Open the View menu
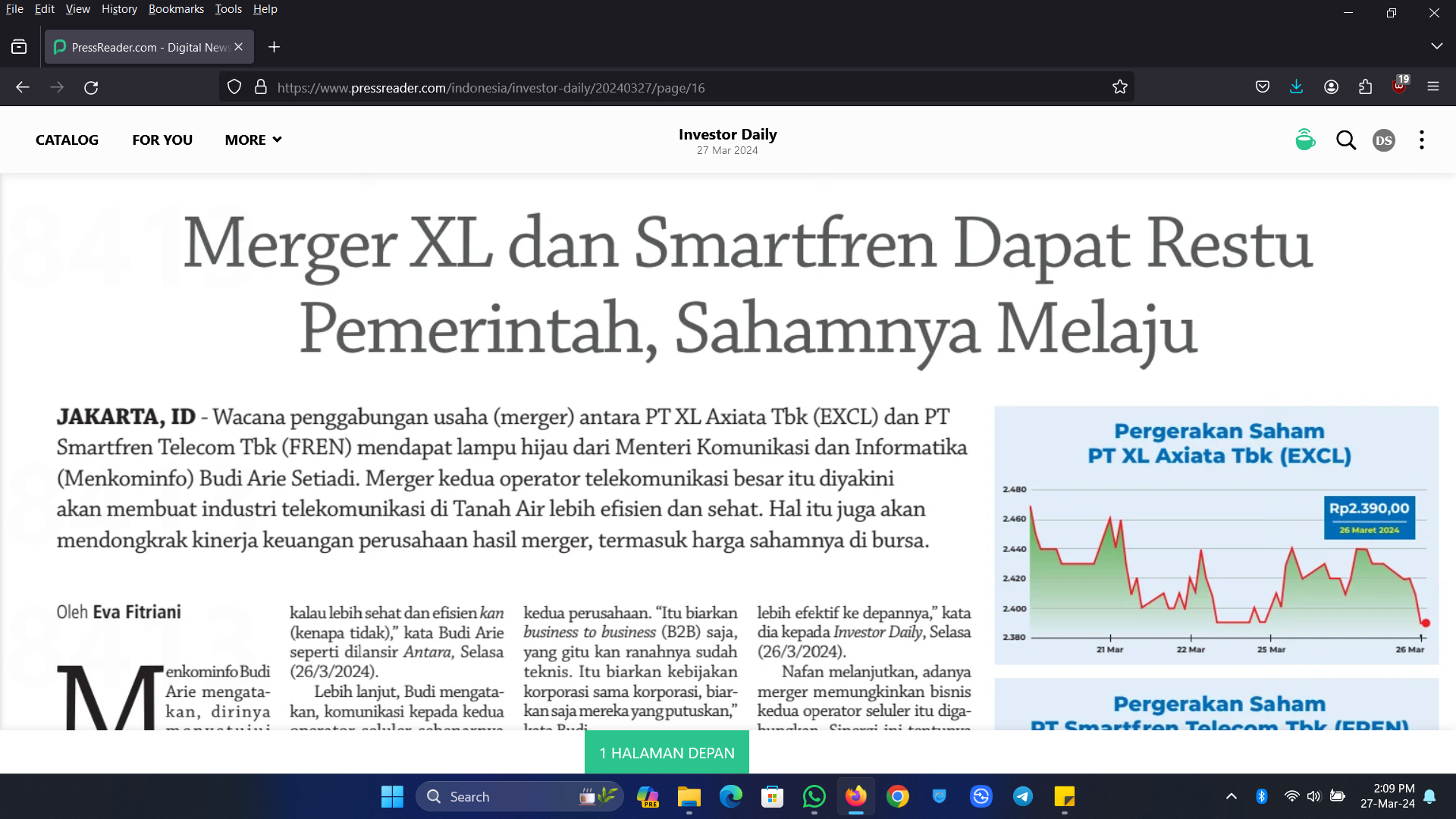This screenshot has height=819, width=1456. (77, 9)
